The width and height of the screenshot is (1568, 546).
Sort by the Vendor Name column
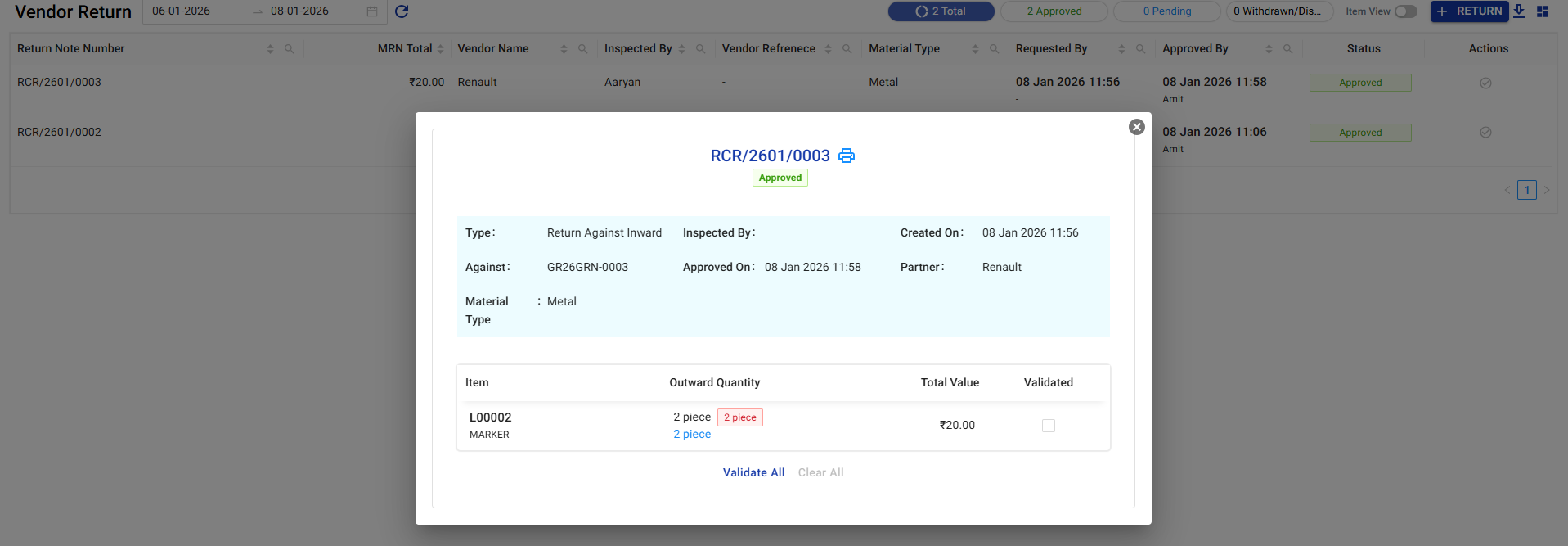[564, 49]
